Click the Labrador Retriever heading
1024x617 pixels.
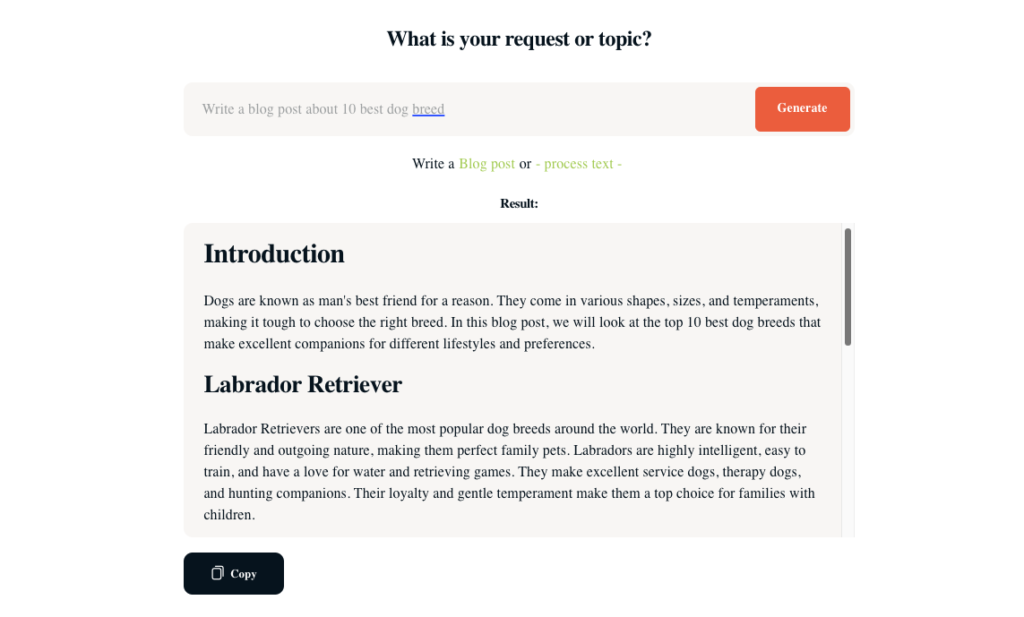click(303, 385)
